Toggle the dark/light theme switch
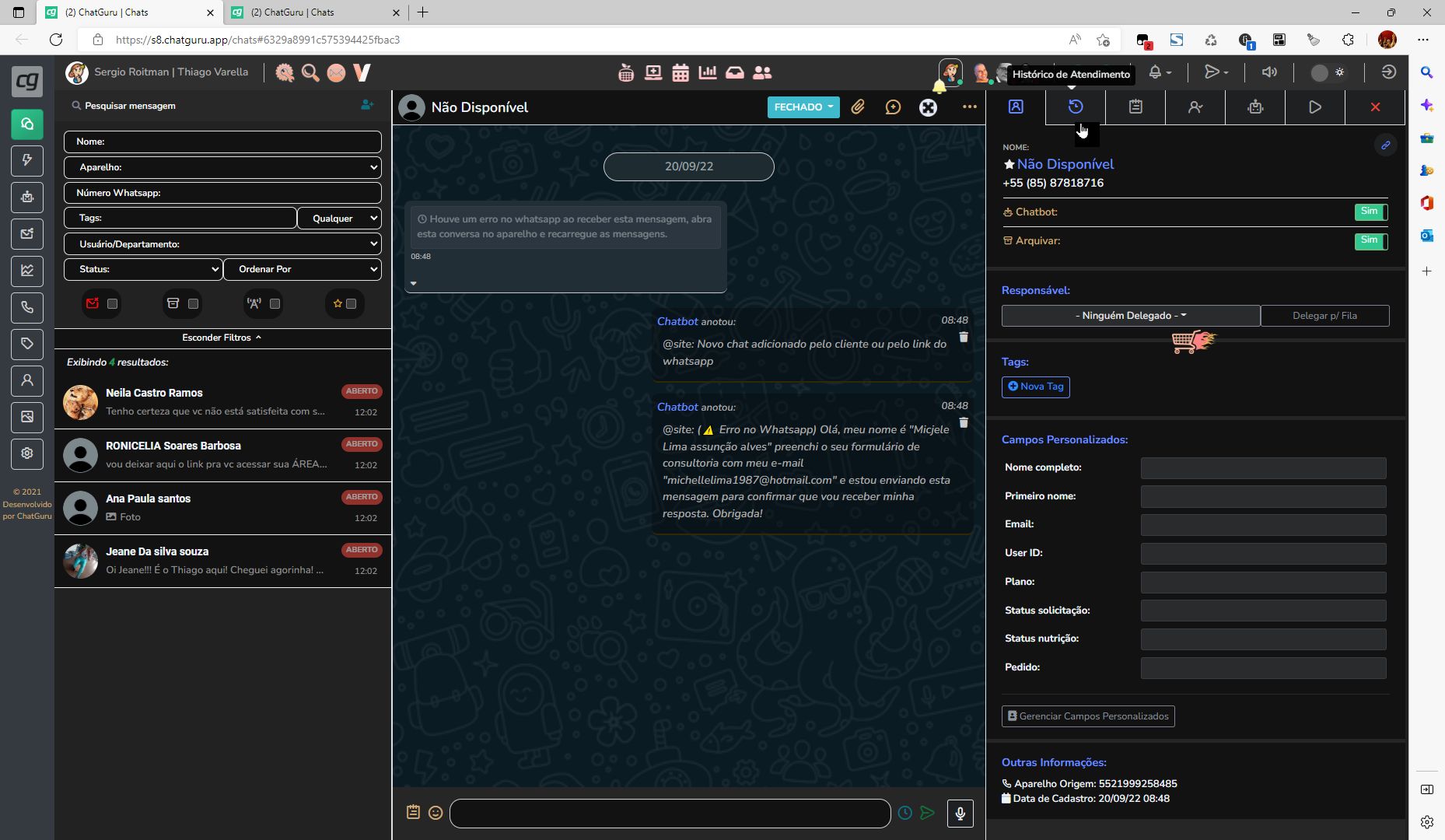This screenshot has height=840, width=1445. click(1328, 72)
